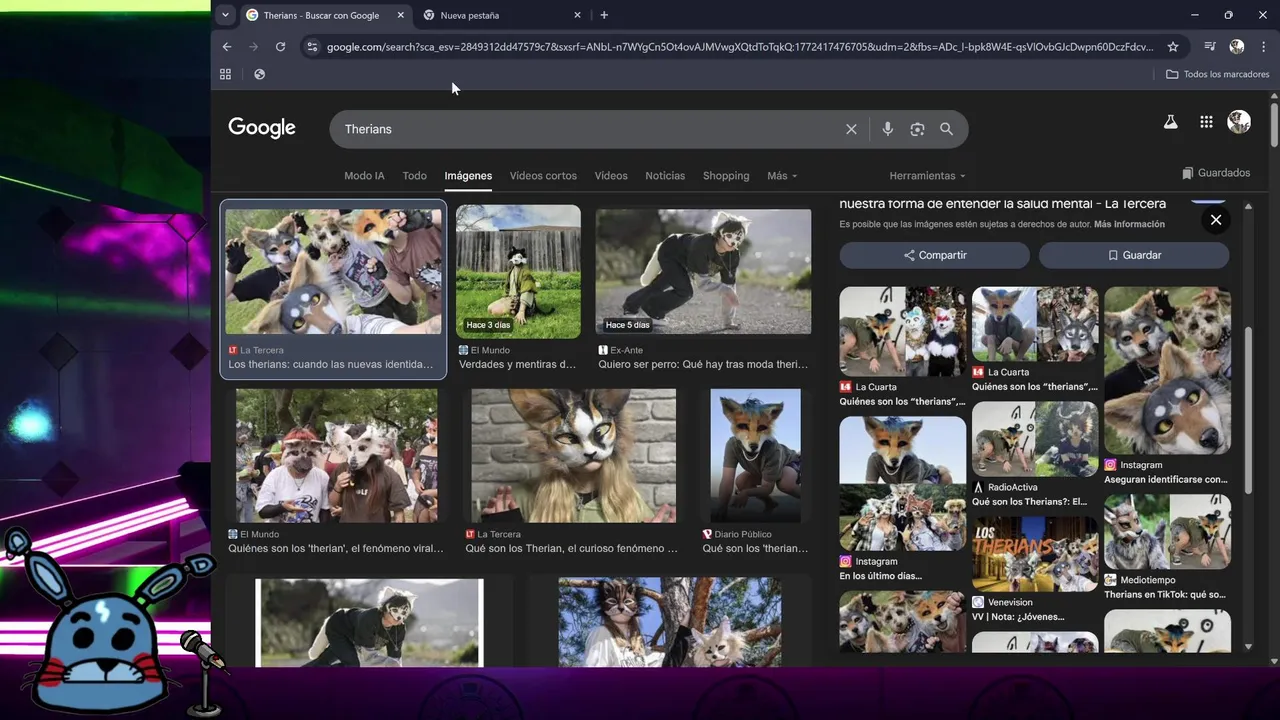Open the Google apps grid

click(1206, 122)
